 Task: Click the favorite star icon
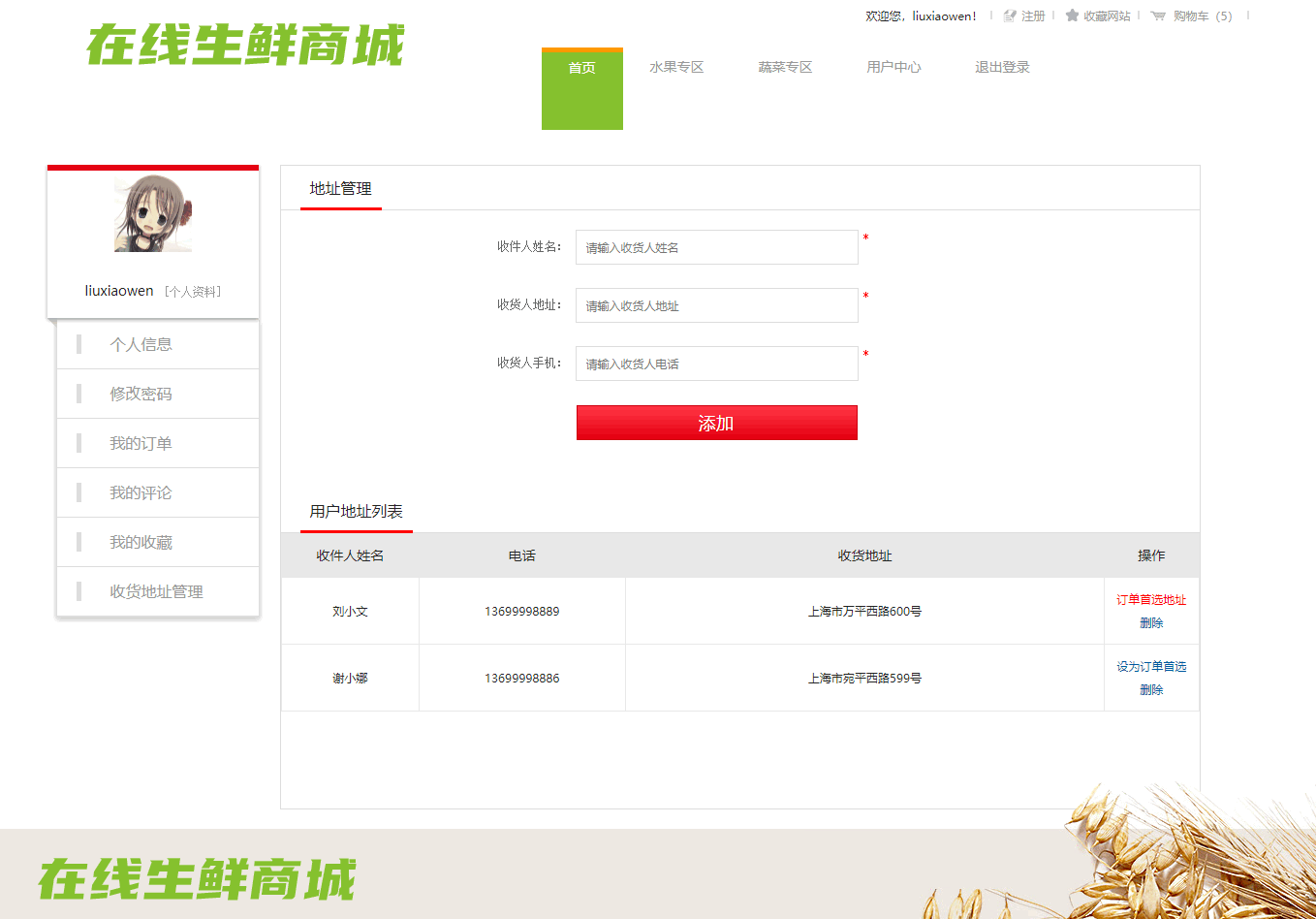[1072, 16]
